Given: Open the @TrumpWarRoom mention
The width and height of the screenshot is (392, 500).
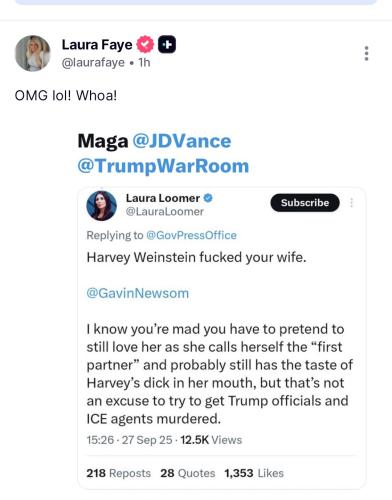Looking at the screenshot, I should click(163, 166).
